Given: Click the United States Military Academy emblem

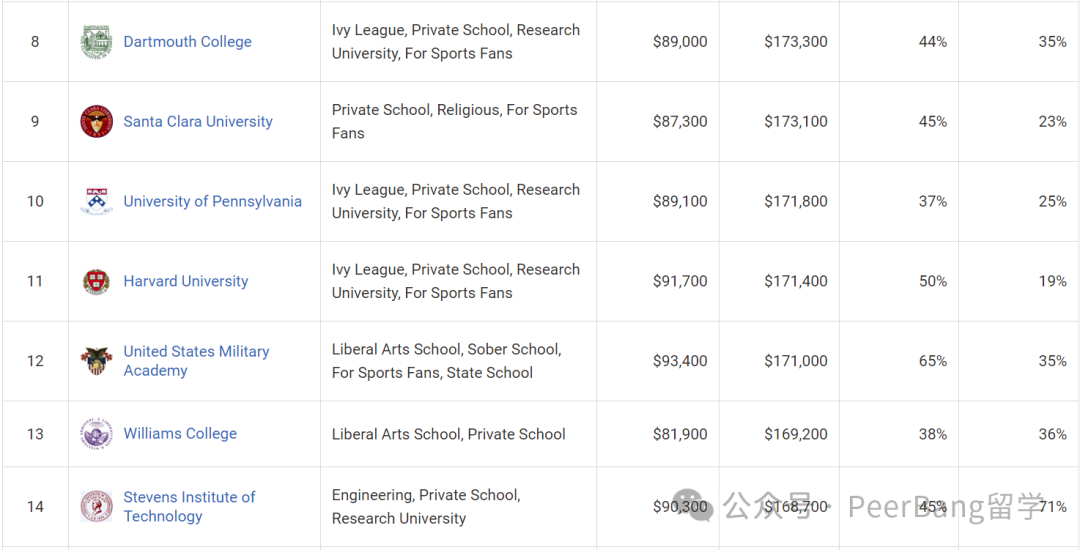Looking at the screenshot, I should [96, 361].
